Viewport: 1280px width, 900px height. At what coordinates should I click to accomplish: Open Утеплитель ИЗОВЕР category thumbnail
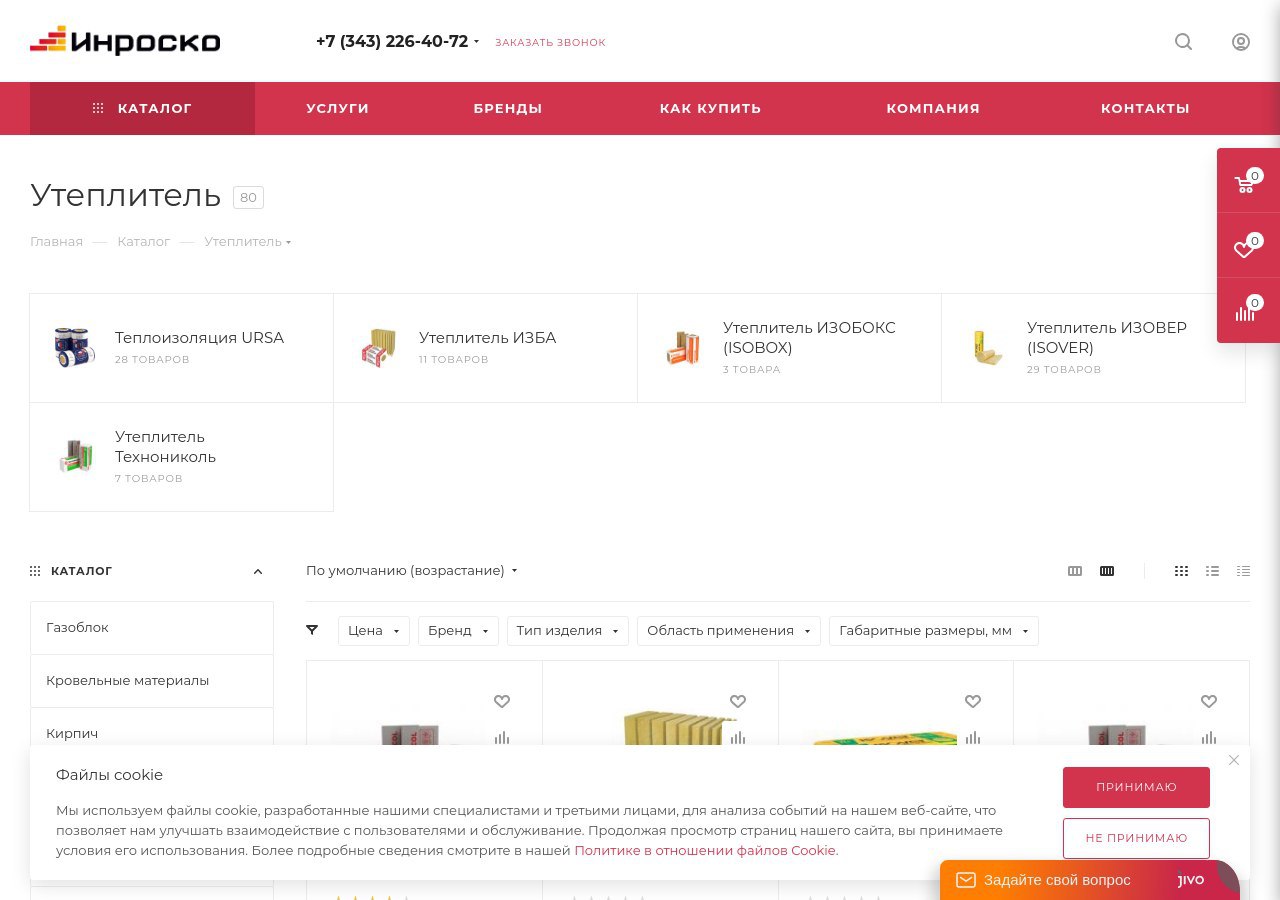click(987, 347)
